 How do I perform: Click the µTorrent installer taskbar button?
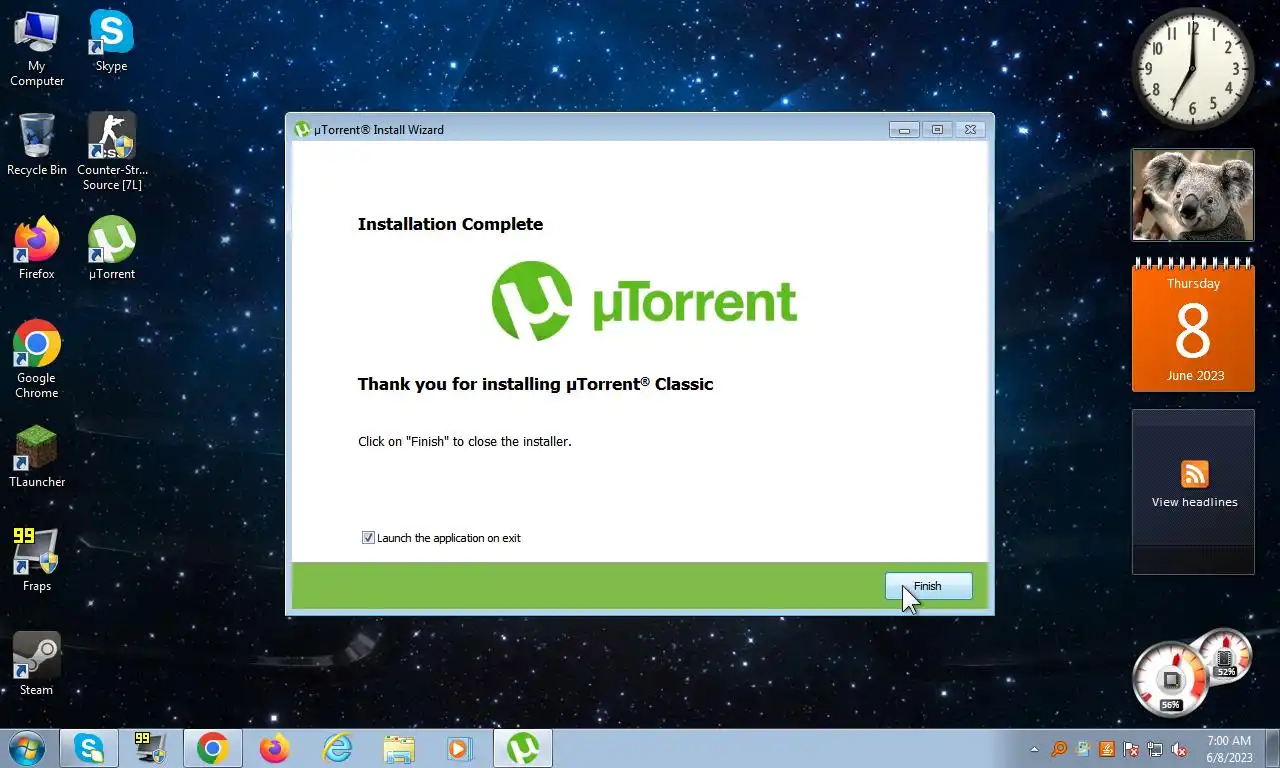point(522,748)
